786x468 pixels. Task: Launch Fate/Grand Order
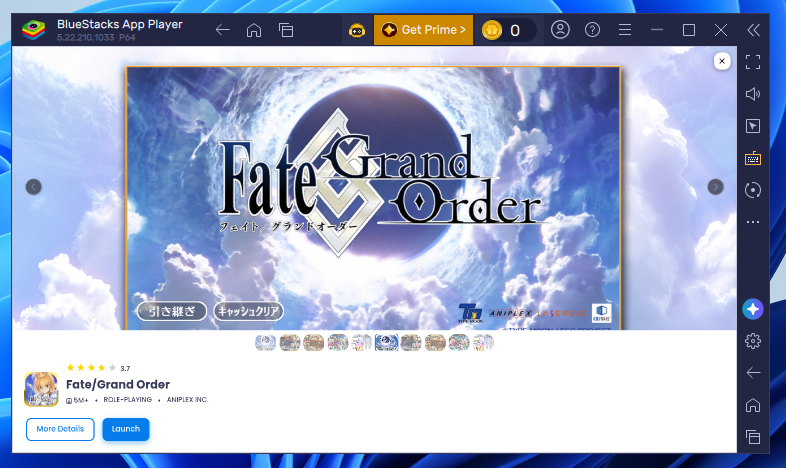126,429
